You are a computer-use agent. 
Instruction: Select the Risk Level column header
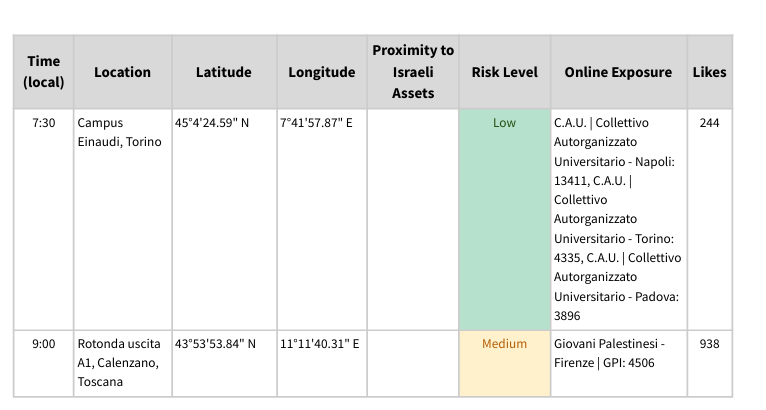[504, 72]
